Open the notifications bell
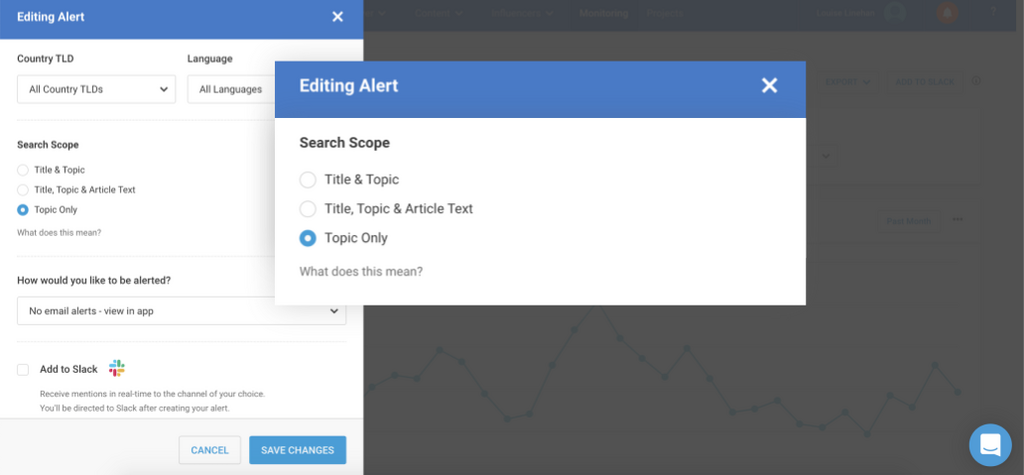The image size is (1024, 475). click(x=947, y=13)
